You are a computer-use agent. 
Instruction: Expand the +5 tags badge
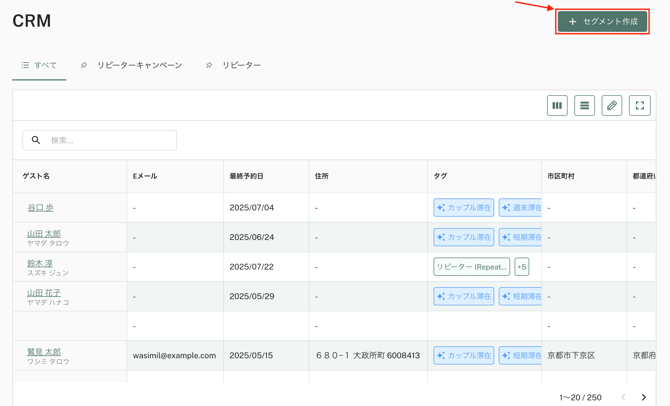(522, 267)
